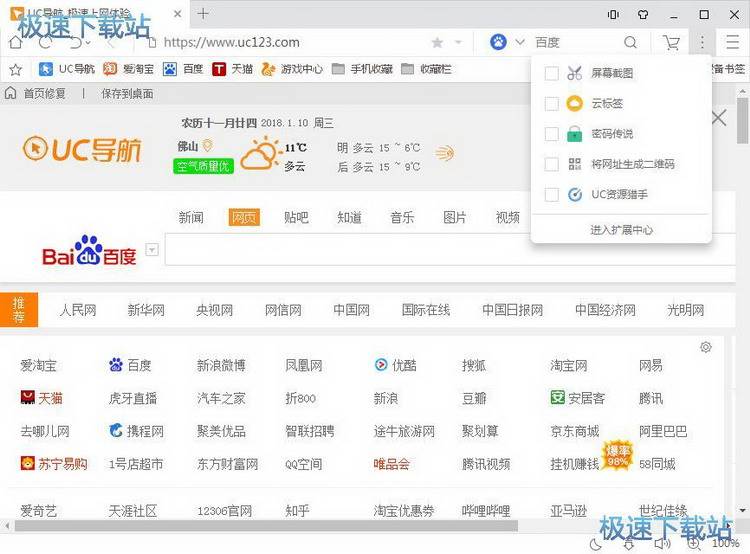Switch to the 图片 search tab
Image resolution: width=750 pixels, height=554 pixels.
click(454, 218)
